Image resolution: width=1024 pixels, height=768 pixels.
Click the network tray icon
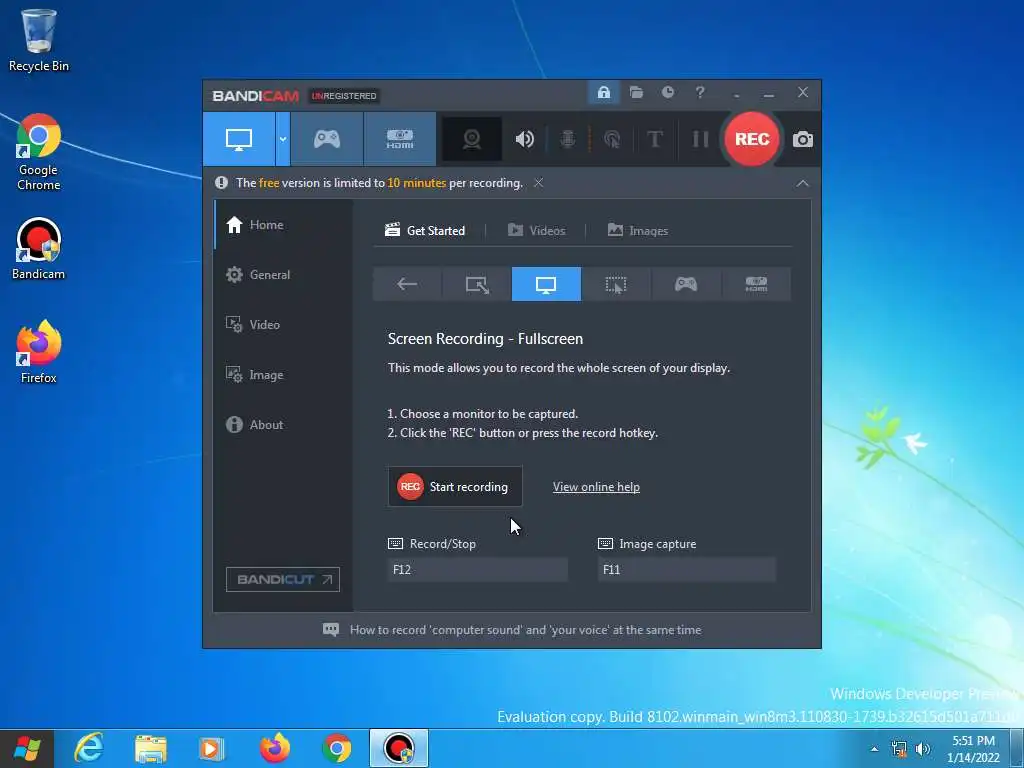click(899, 749)
